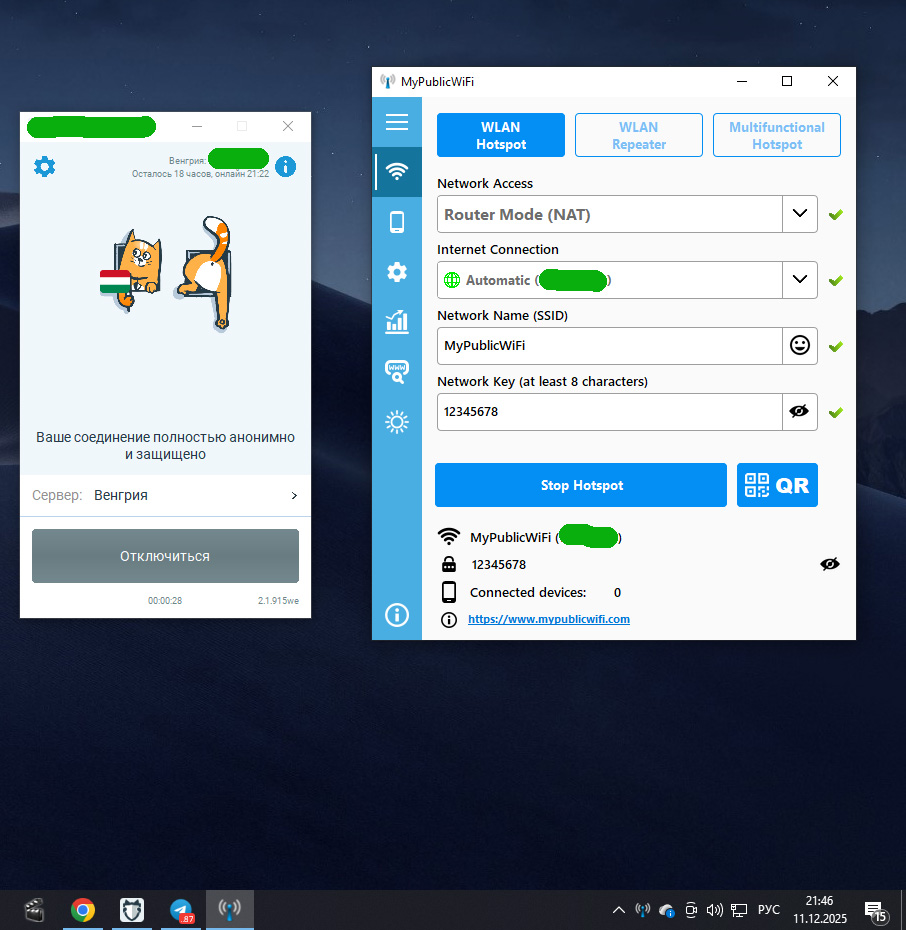Select the WiFi hotspot sidebar icon
906x930 pixels.
point(397,172)
